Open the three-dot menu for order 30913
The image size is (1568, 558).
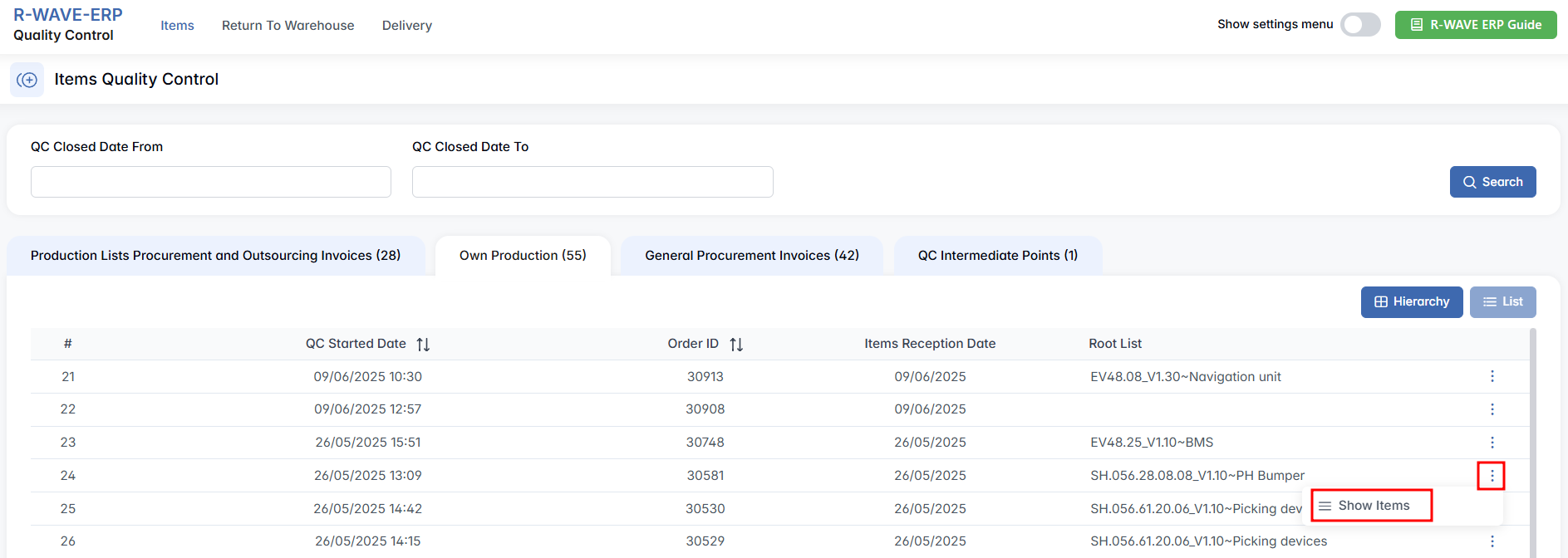click(1492, 376)
